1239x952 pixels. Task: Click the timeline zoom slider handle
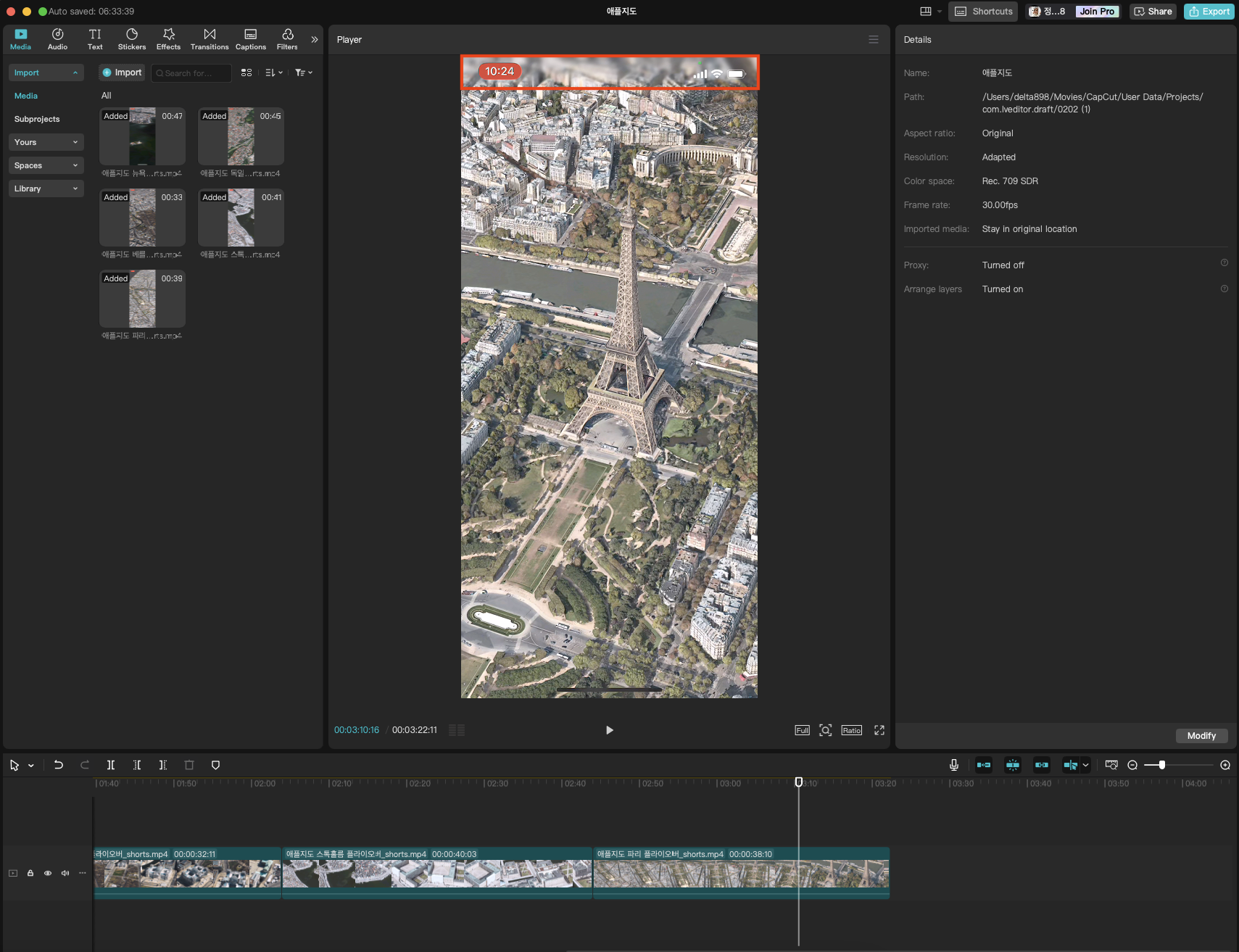click(x=1162, y=765)
